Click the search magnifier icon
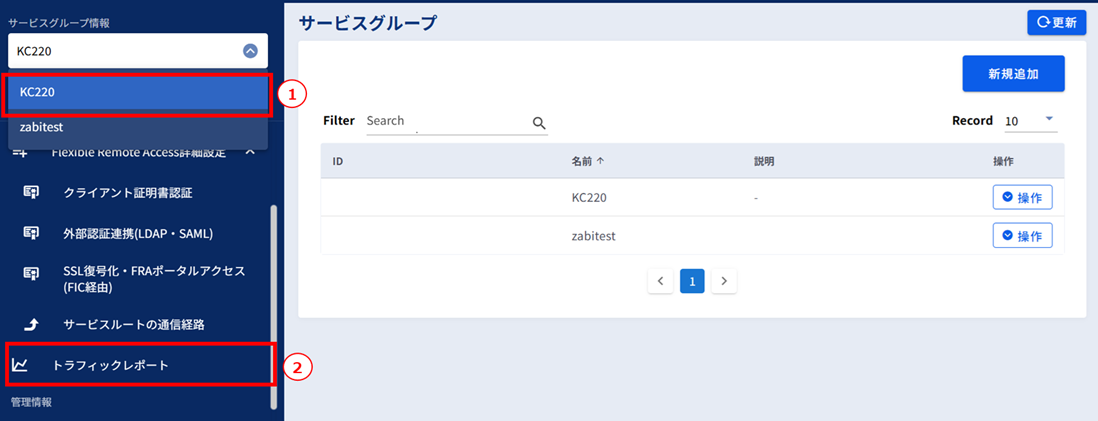1098x421 pixels. point(539,123)
